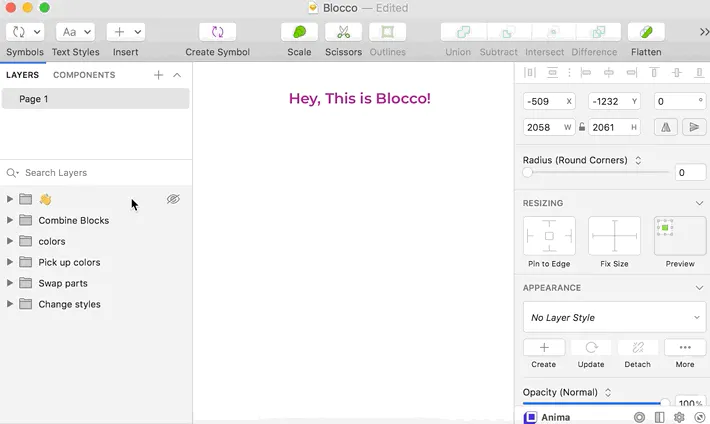Select the Combine Blocks layer
The width and height of the screenshot is (710, 424).
(74, 220)
